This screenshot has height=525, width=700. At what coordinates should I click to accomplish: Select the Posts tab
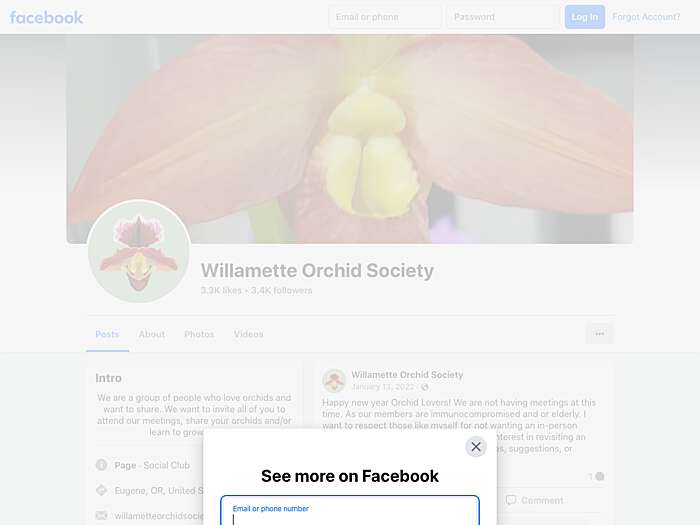107,334
